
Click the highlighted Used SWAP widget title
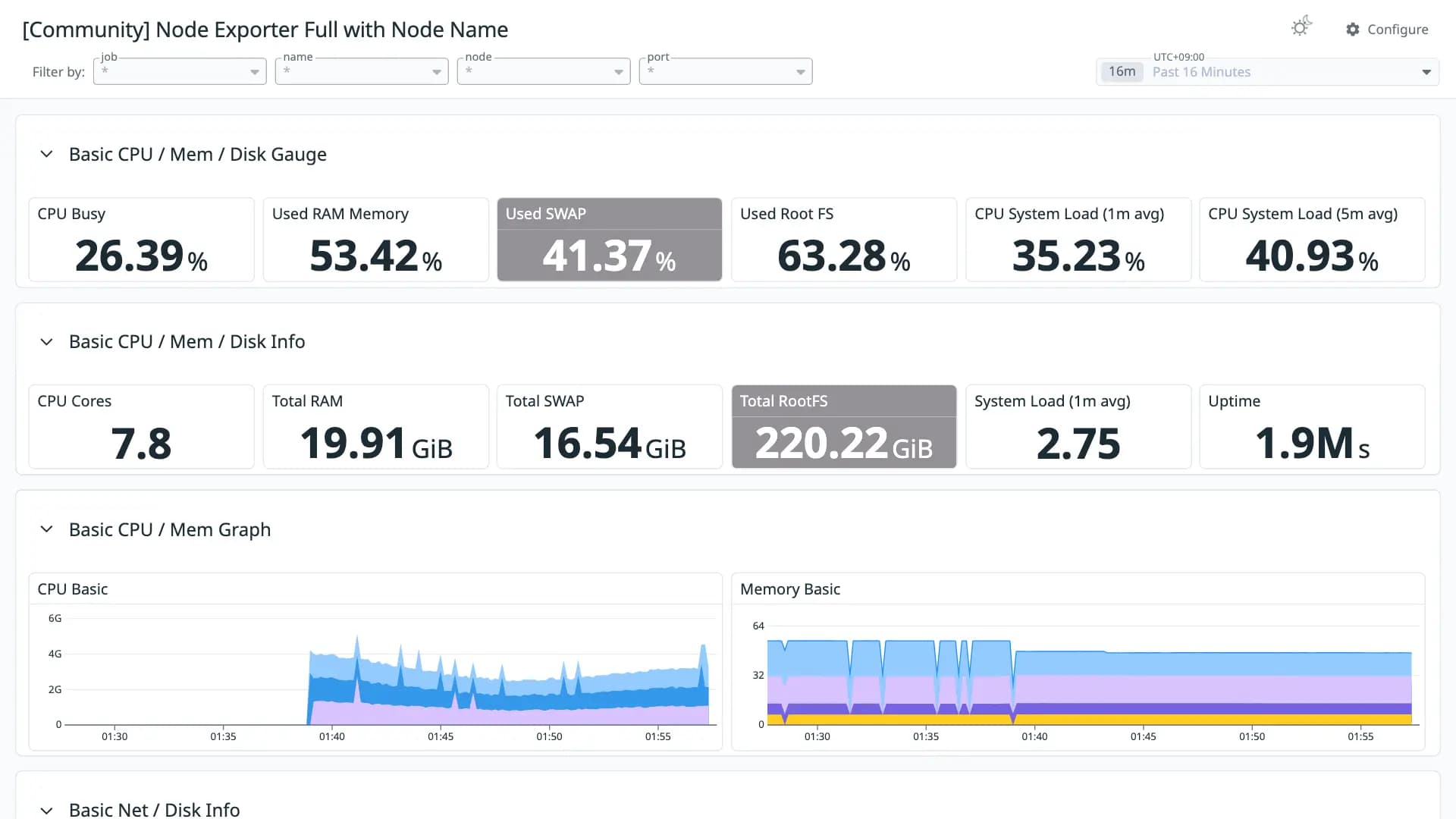tap(546, 214)
